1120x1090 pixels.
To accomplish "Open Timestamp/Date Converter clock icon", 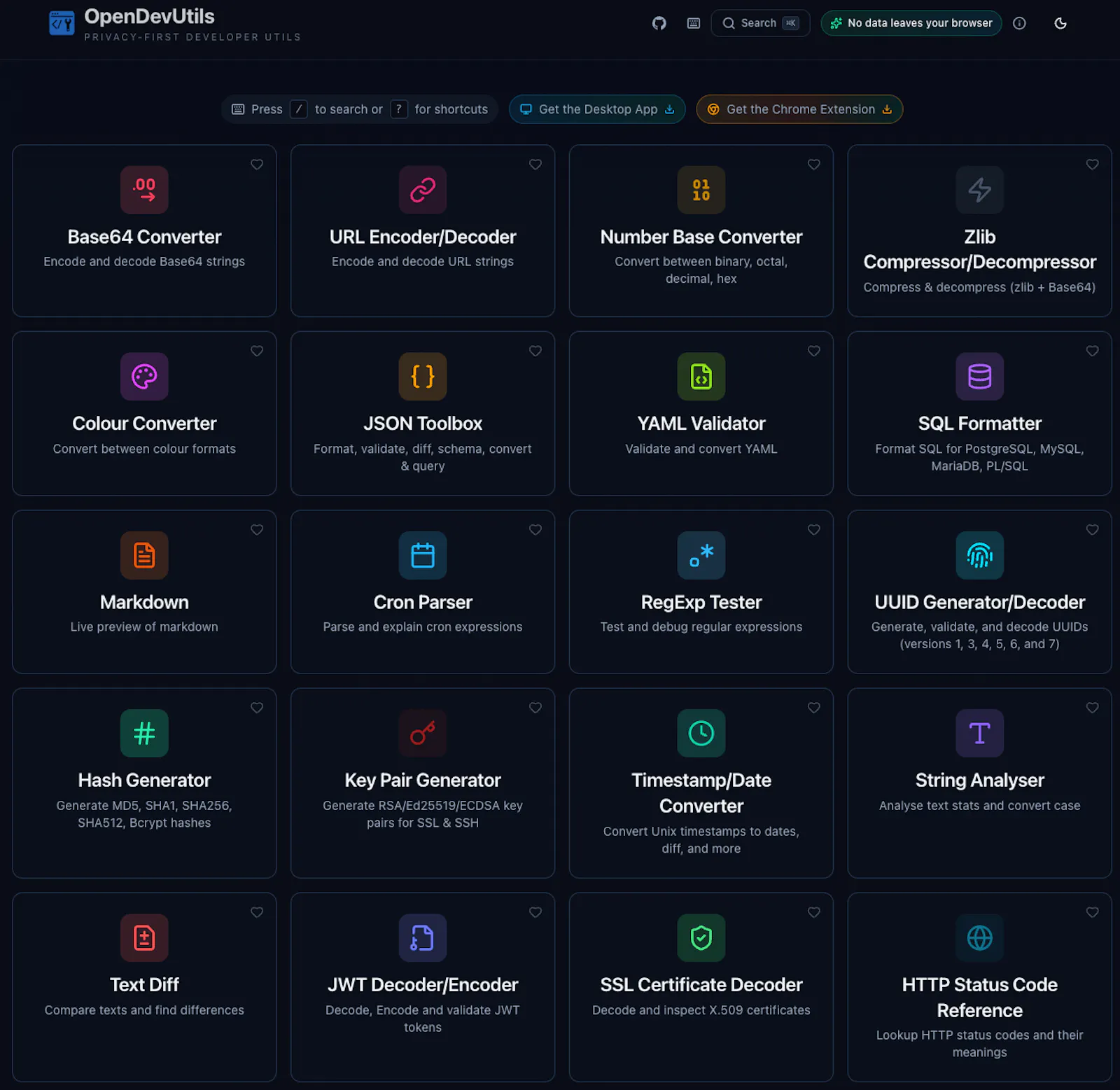I will [x=701, y=733].
